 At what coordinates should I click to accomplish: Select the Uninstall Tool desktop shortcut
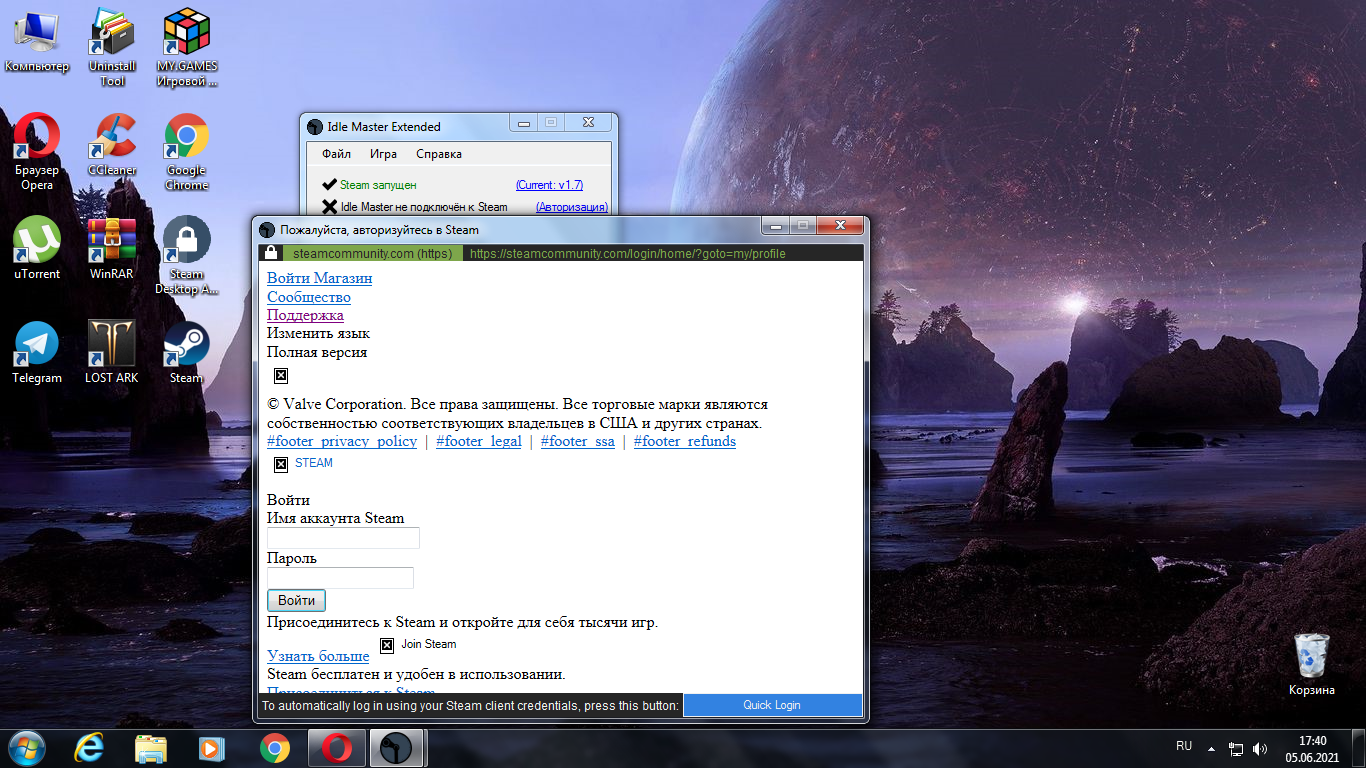coord(112,47)
